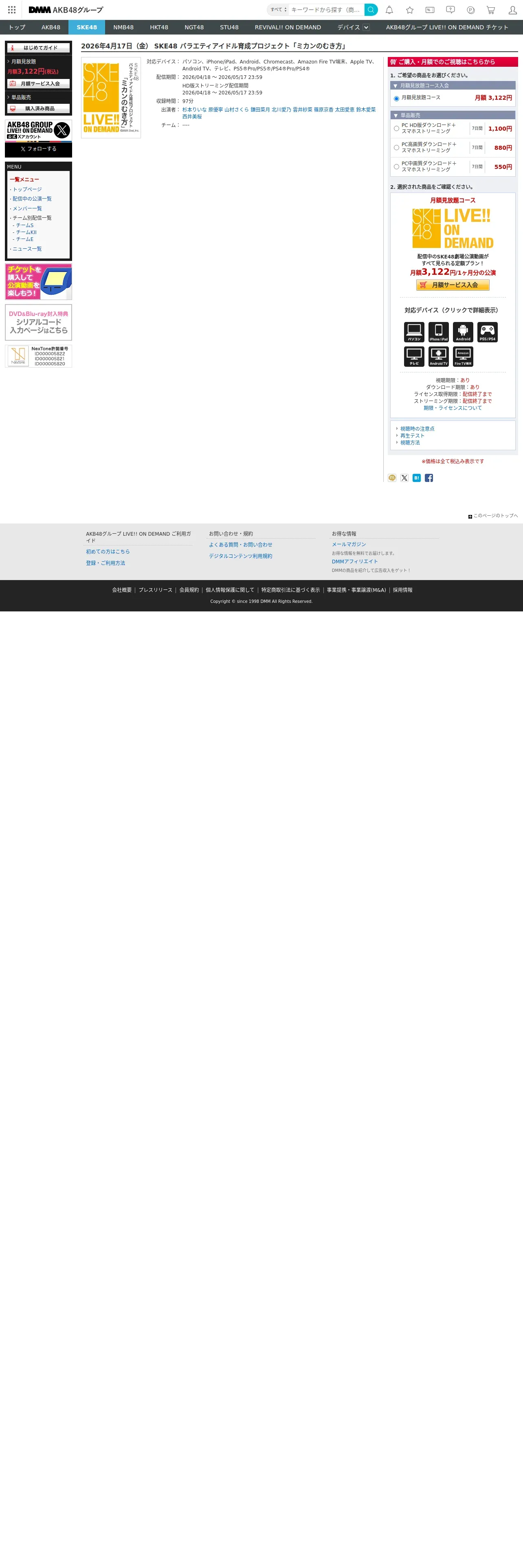
Task: Expand the デバイス dropdown arrow
Action: (366, 27)
